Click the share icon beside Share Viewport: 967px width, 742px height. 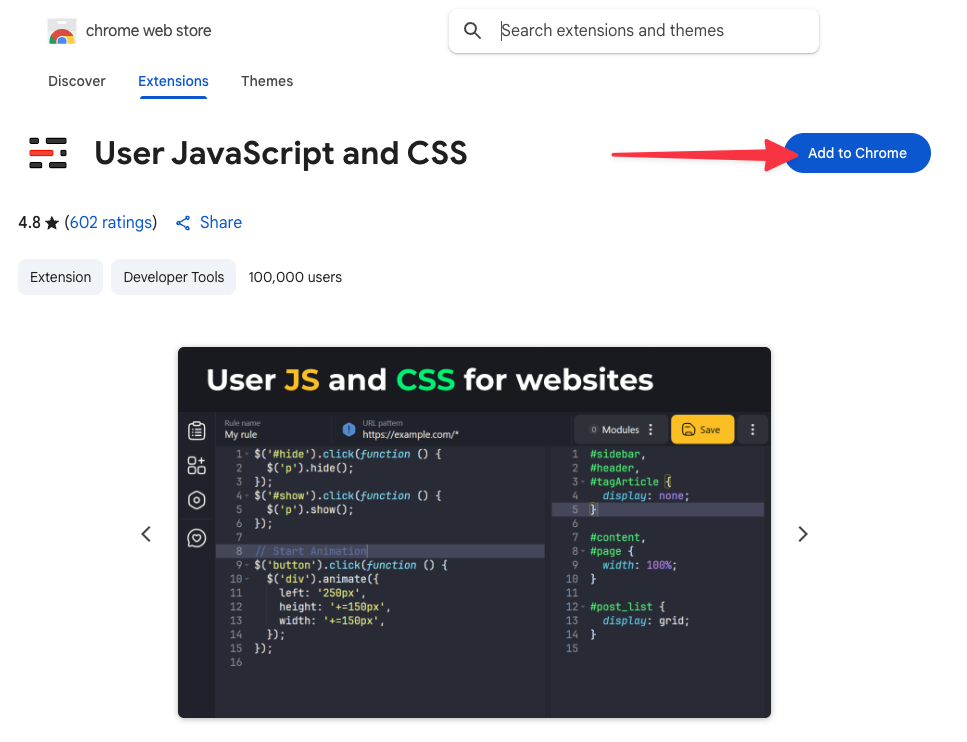coord(183,223)
